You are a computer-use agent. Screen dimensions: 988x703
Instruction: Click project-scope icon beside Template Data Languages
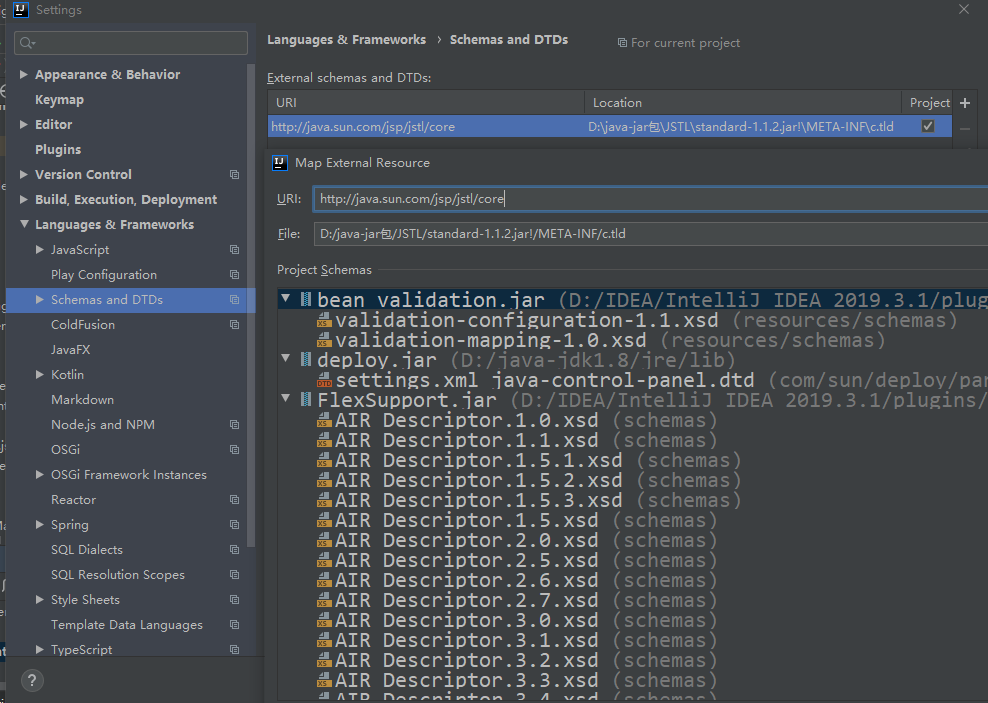coord(234,625)
